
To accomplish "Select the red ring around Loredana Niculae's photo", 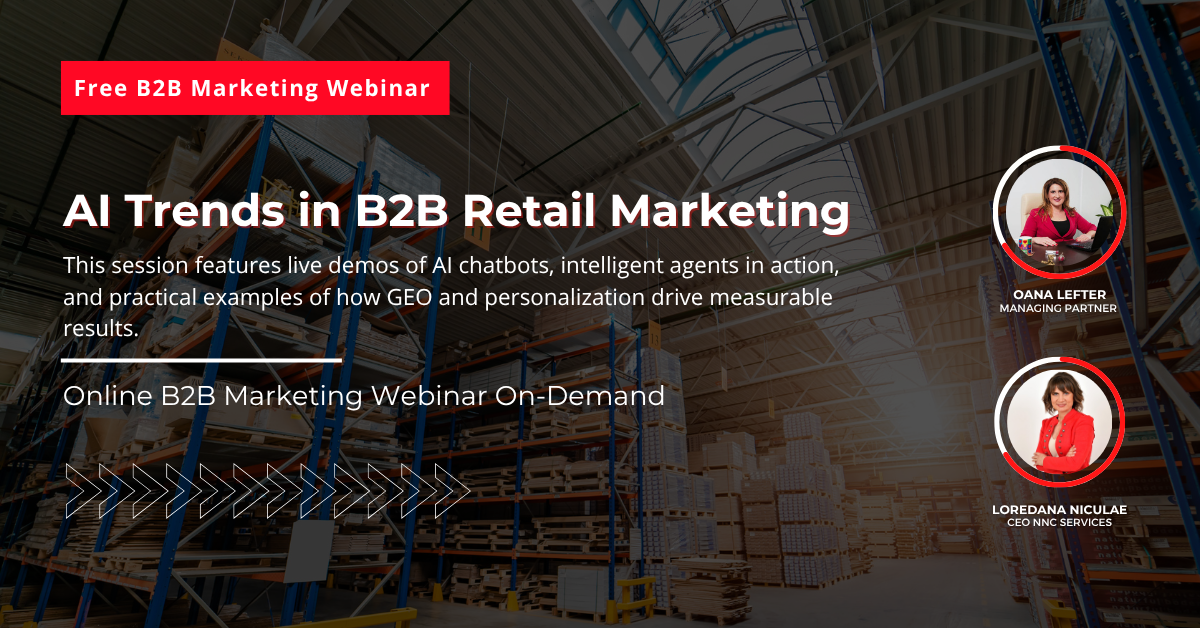I will tap(1122, 422).
